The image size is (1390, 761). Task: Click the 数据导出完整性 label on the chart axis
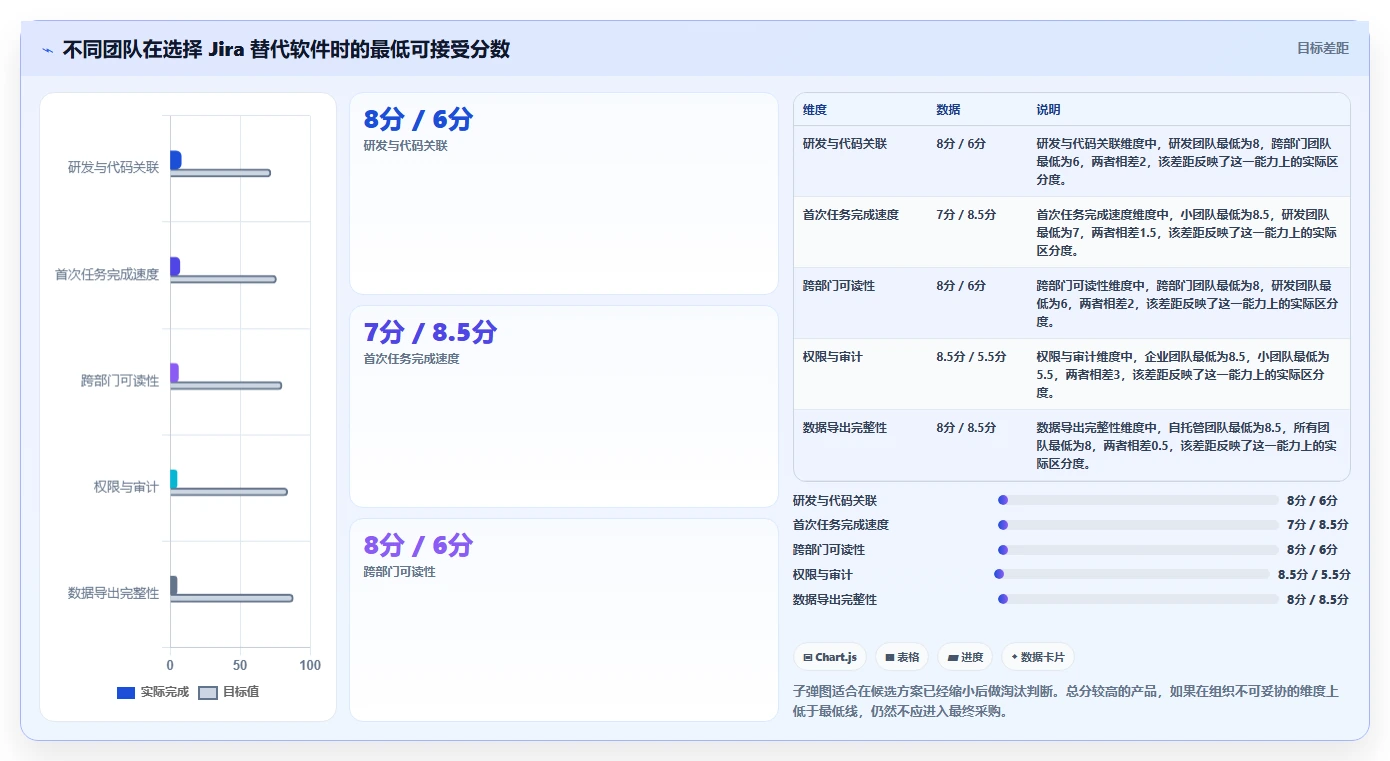[113, 593]
